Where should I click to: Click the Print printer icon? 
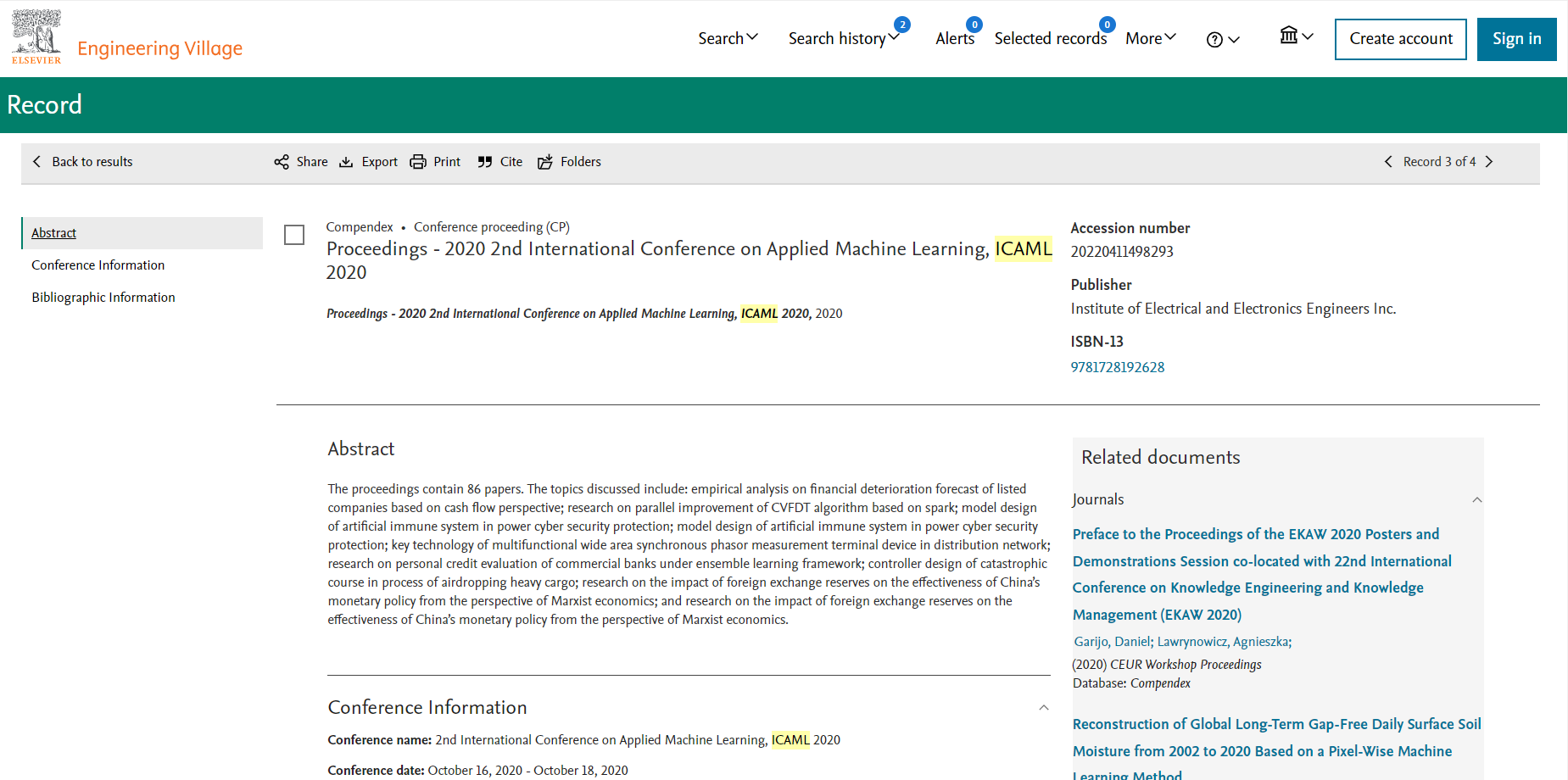click(418, 162)
